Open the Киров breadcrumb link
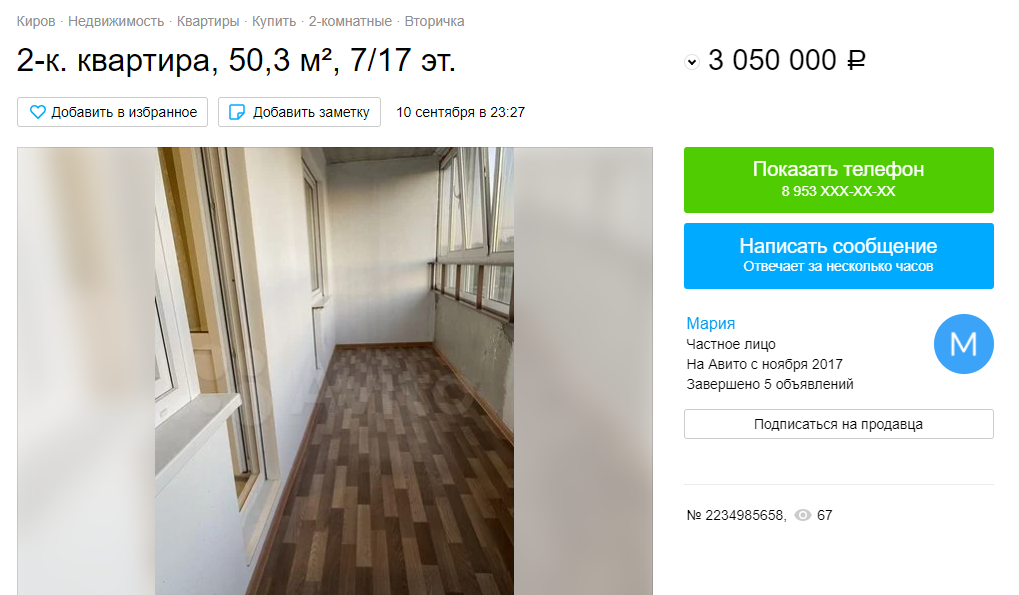Image resolution: width=1019 pixels, height=595 pixels. [36, 21]
